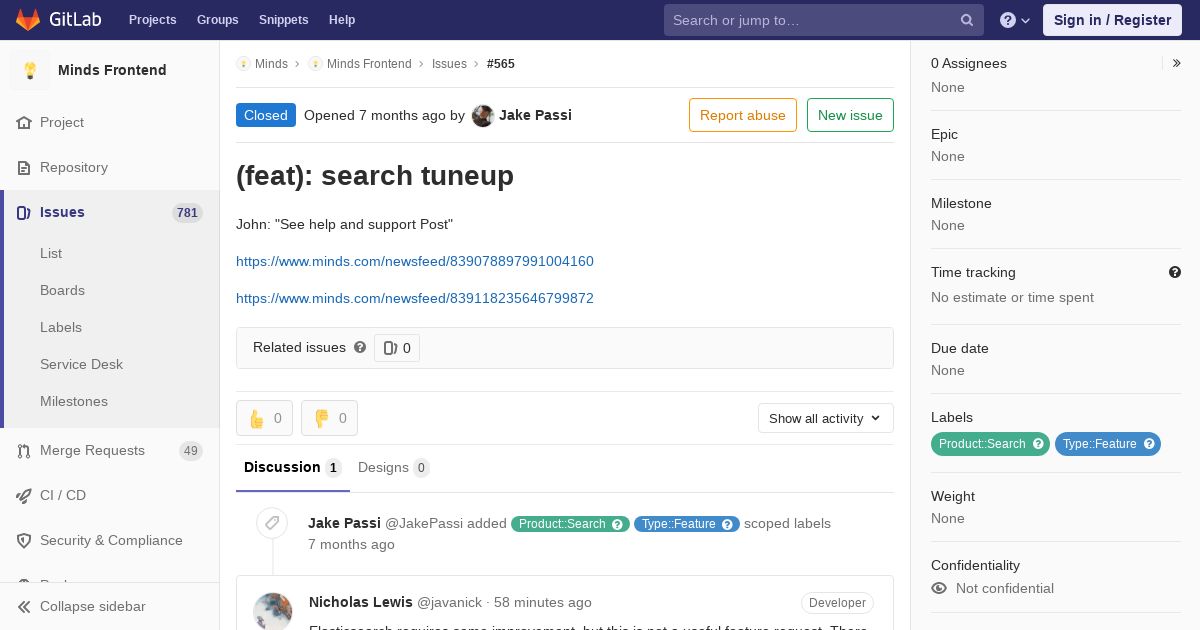Click the Sign in / Register button
This screenshot has height=630, width=1200.
pos(1112,20)
